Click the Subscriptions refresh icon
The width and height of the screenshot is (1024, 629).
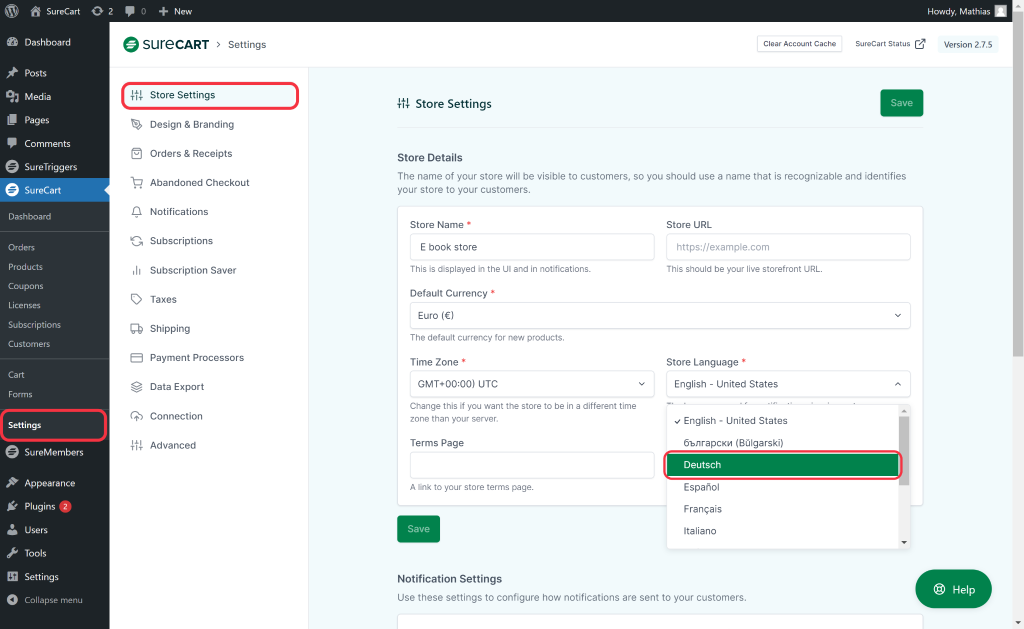pos(137,241)
